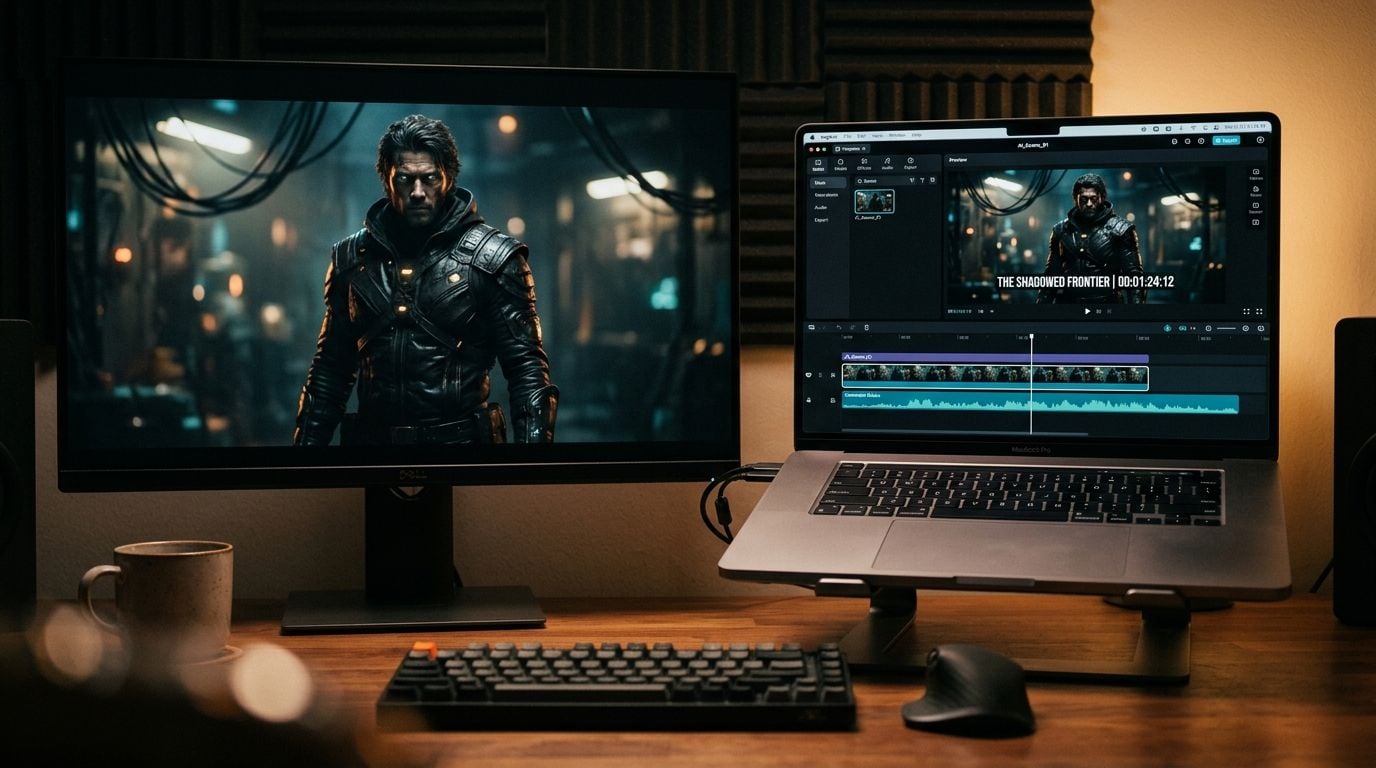Switch to the Audio tab with music note icon
Image resolution: width=1376 pixels, height=768 pixels.
(x=887, y=164)
